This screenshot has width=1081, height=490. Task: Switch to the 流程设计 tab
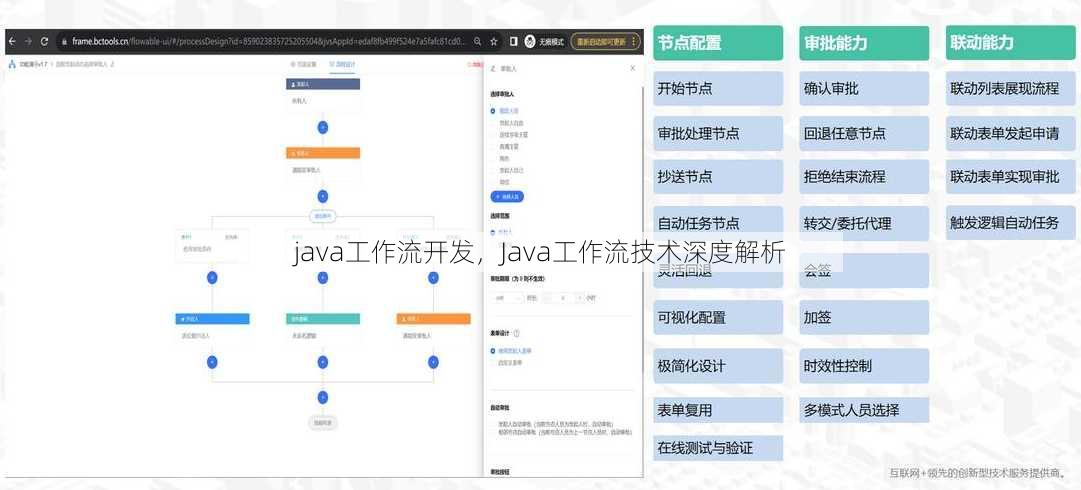341,64
